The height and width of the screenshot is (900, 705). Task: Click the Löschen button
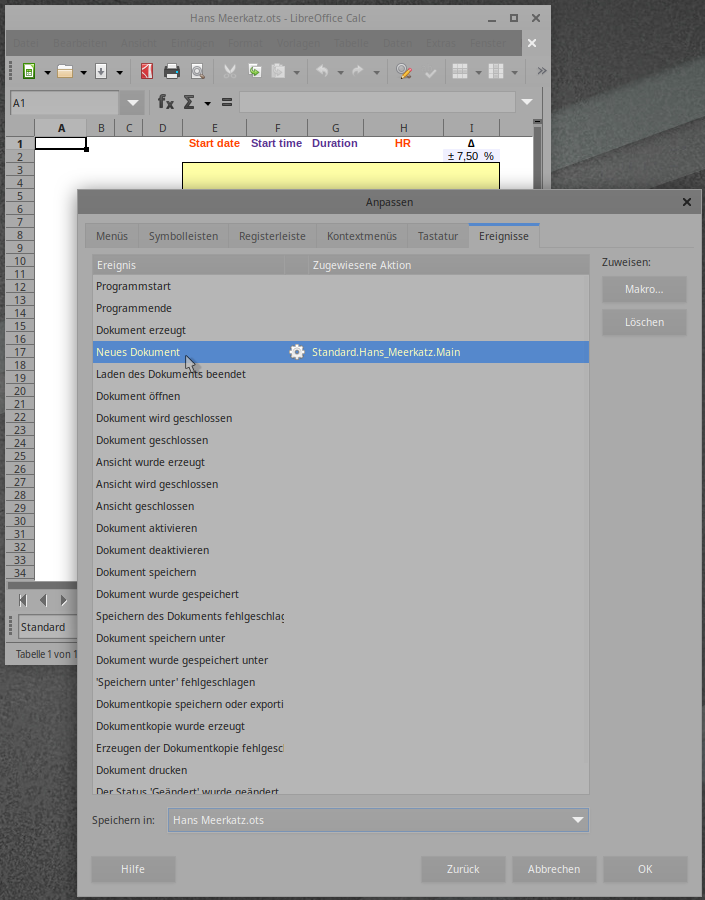[644, 322]
